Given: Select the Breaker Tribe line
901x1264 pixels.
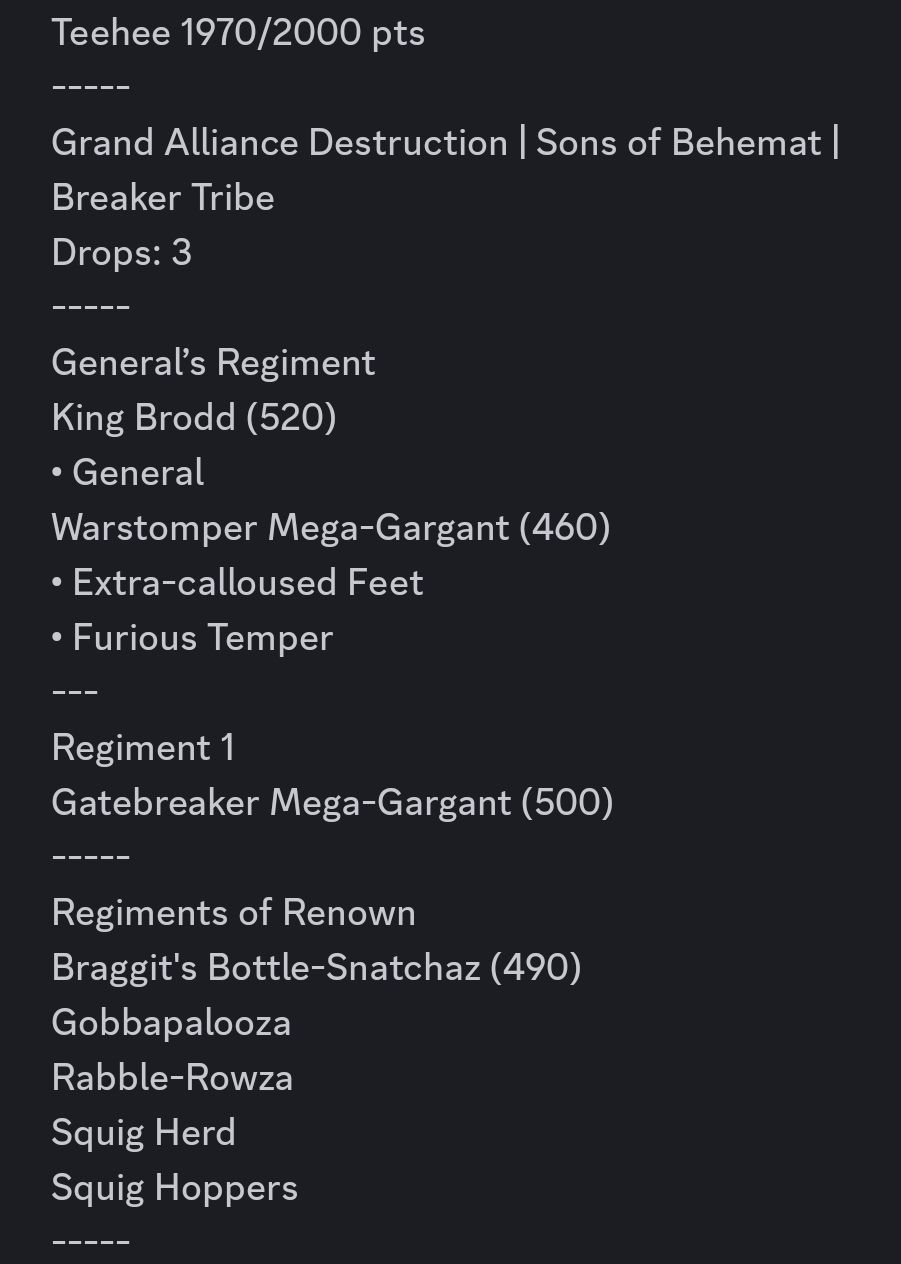Looking at the screenshot, I should click(163, 198).
